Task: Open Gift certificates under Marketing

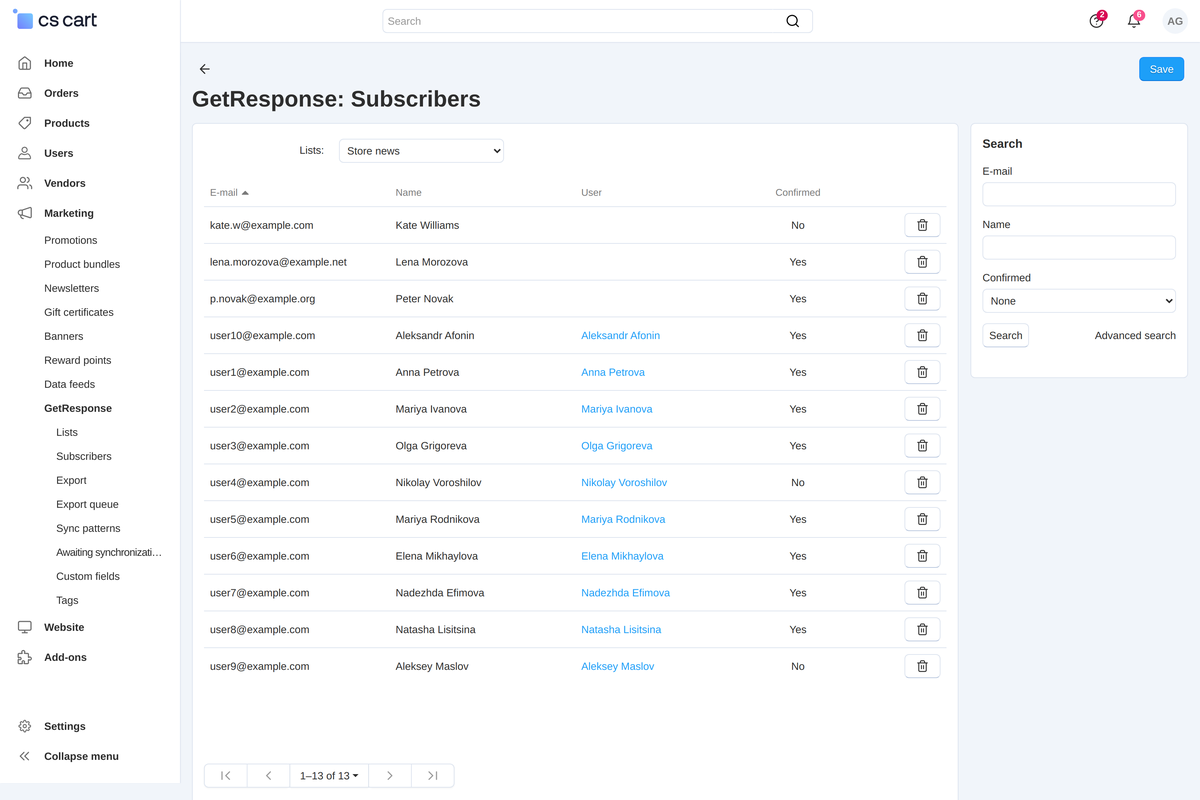Action: pyautogui.click(x=79, y=312)
